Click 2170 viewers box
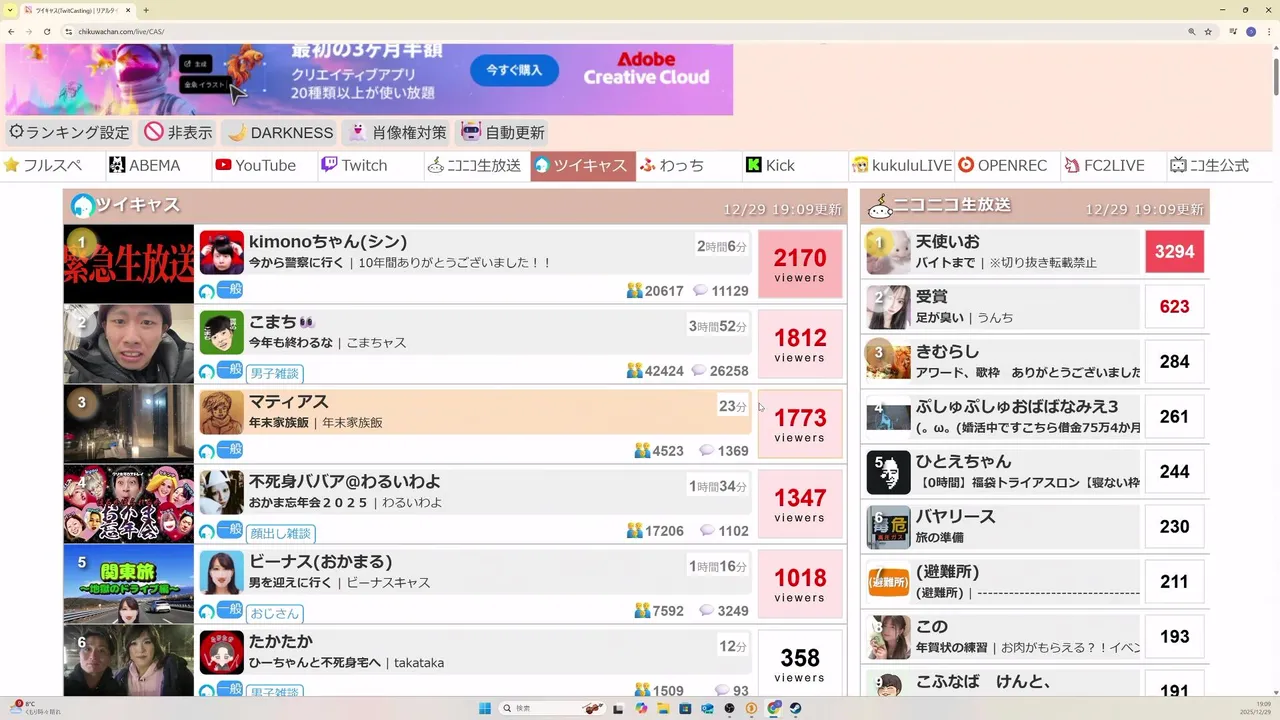 (800, 264)
